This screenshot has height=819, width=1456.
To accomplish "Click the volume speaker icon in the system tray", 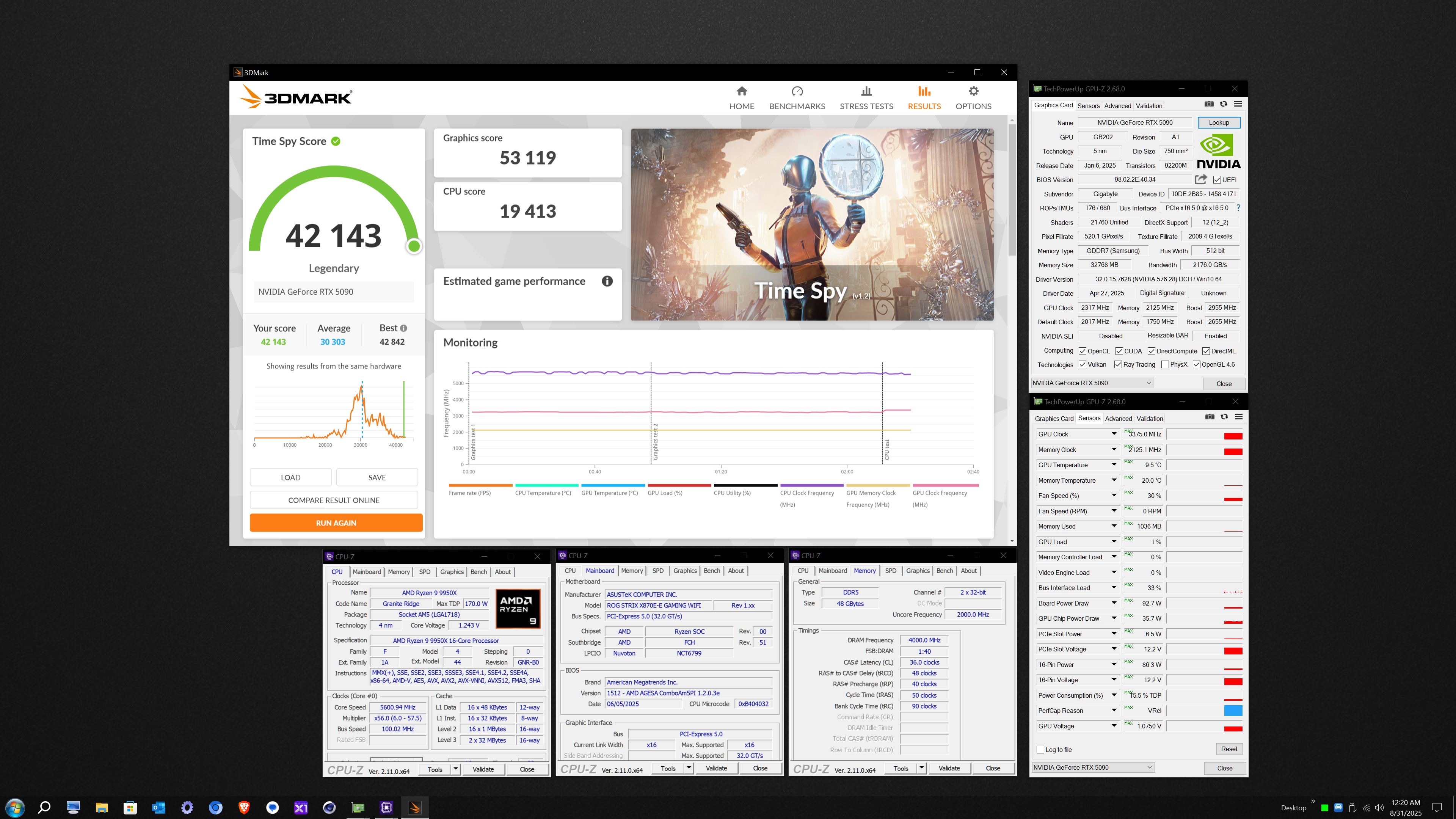I will 1379,808.
